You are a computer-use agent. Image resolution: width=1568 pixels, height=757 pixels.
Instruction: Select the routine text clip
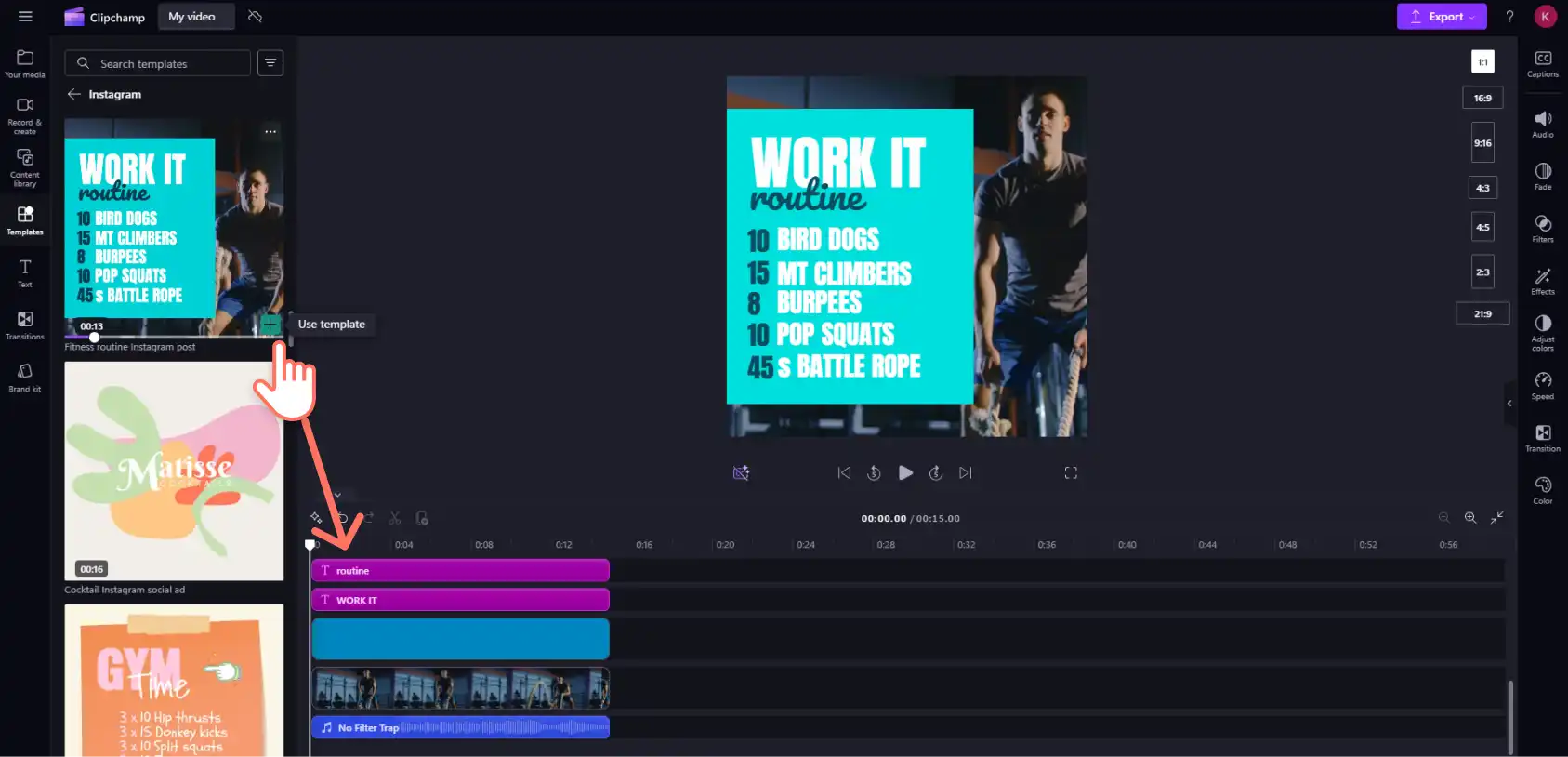coord(460,571)
